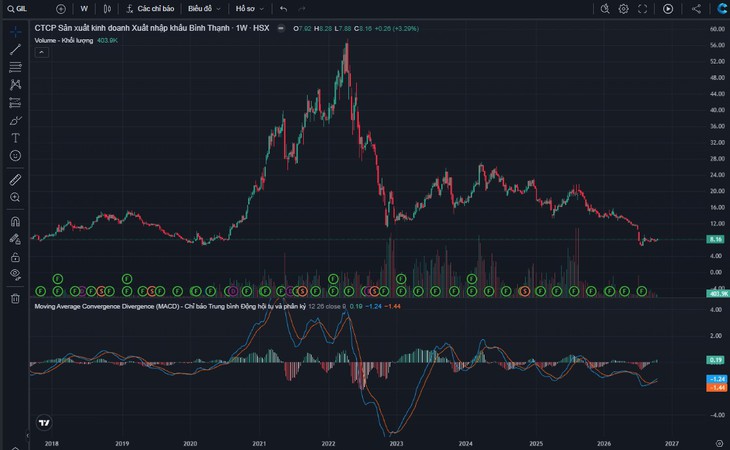Click the MACD histogram value label 0.19

coord(716,360)
